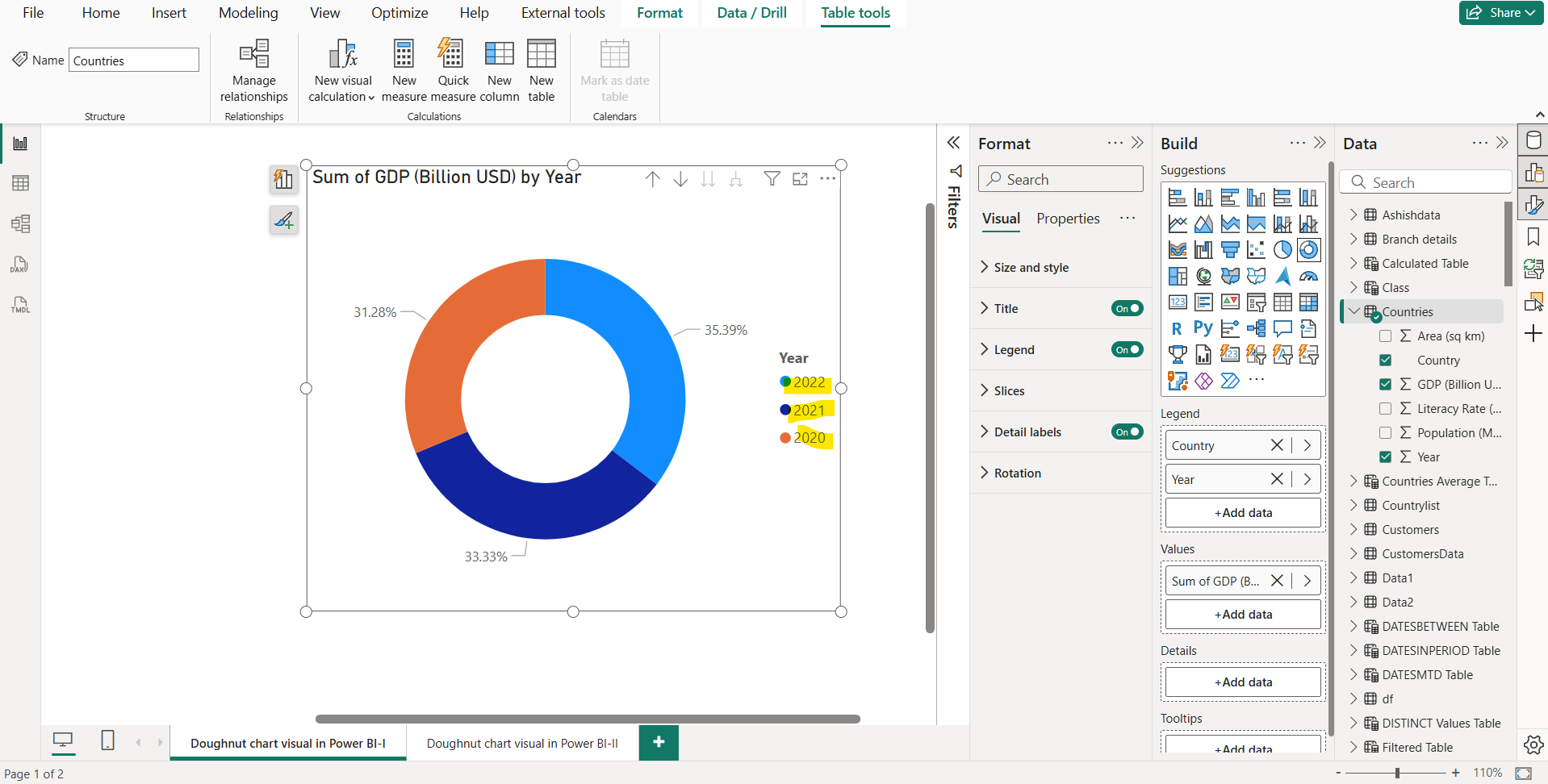Open the Doughnut chart visual in Power BI-II page
This screenshot has width=1548, height=784.
(521, 742)
